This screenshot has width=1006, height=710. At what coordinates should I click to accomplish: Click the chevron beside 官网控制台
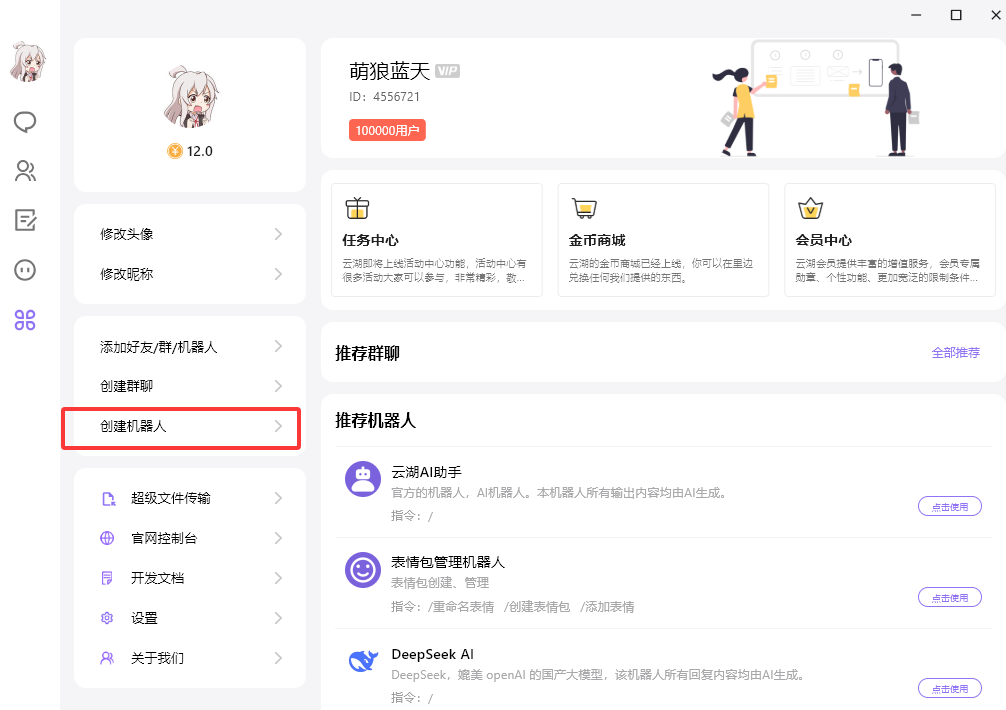(x=278, y=538)
